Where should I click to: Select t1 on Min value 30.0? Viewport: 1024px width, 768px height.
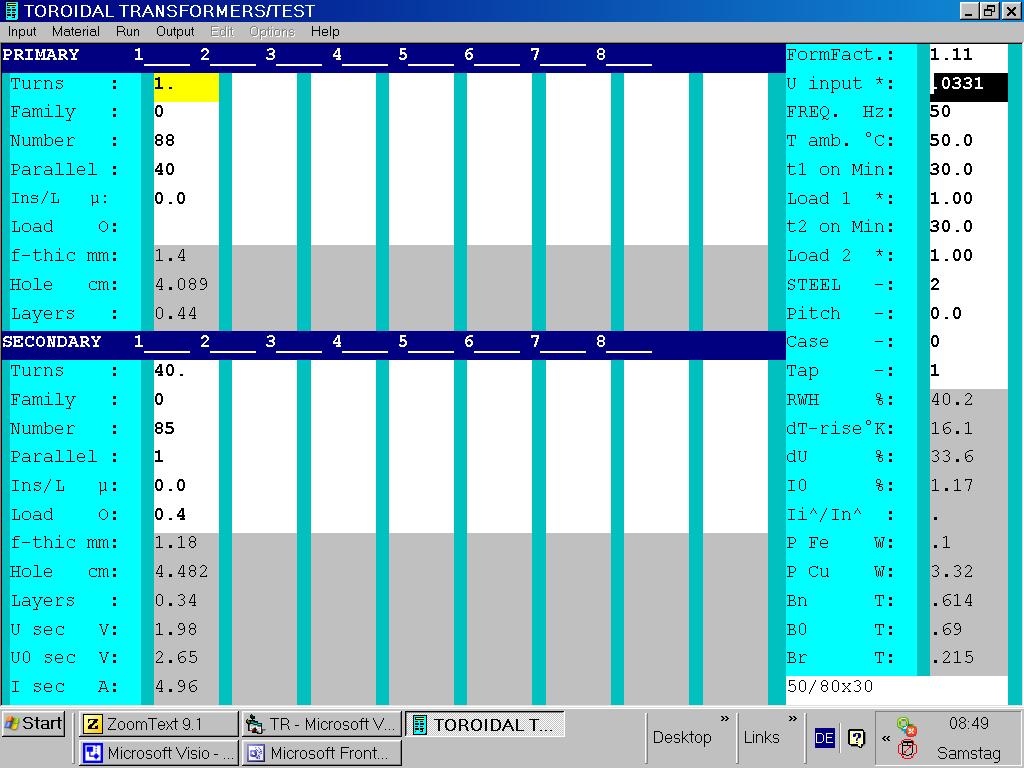coord(968,169)
